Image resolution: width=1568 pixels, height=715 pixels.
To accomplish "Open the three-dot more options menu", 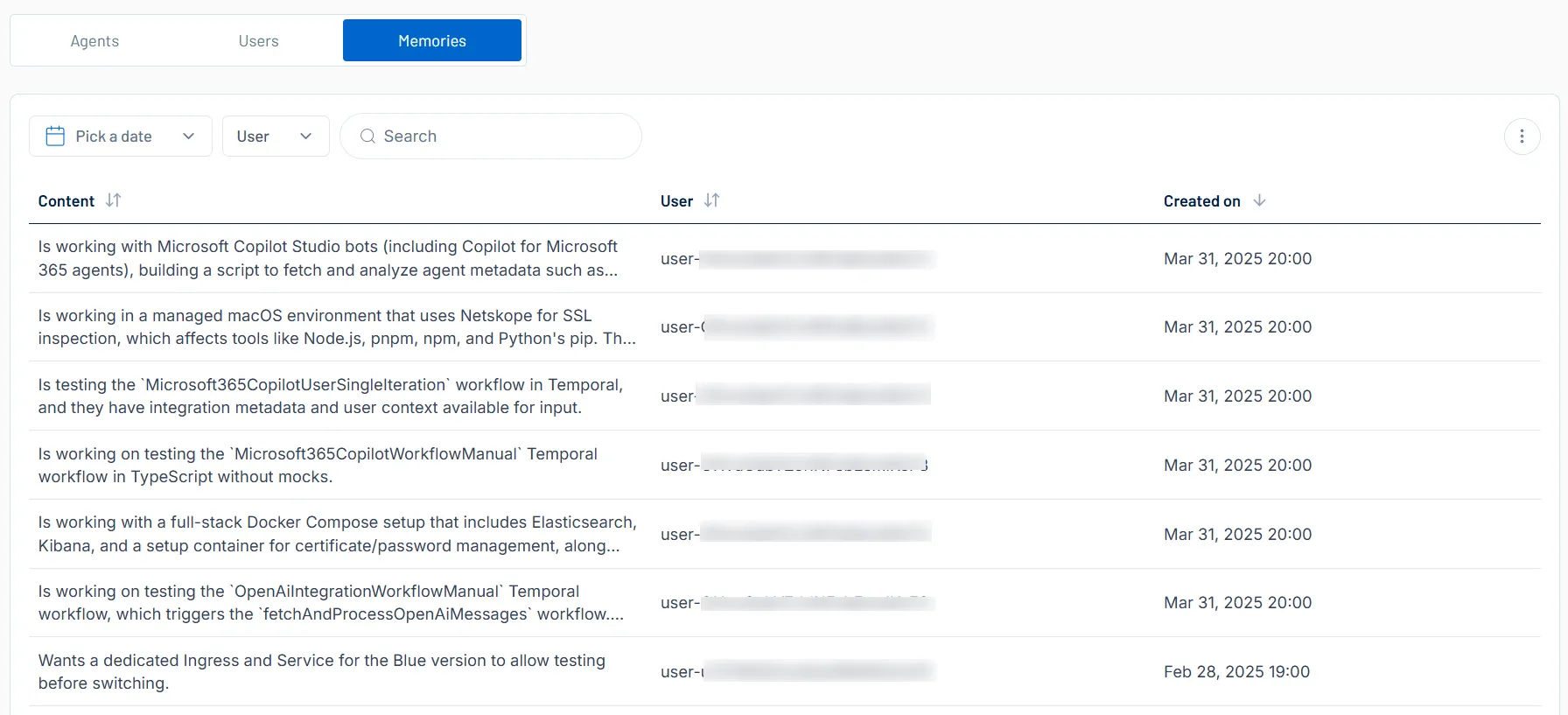I will pos(1522,137).
